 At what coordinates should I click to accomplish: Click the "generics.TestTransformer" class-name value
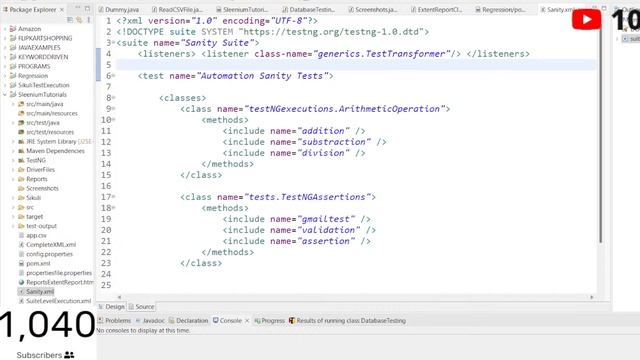pos(382,54)
